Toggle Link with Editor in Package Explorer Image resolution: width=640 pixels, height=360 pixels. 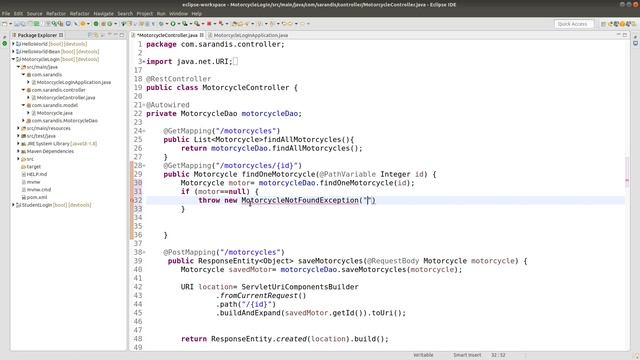[96, 35]
